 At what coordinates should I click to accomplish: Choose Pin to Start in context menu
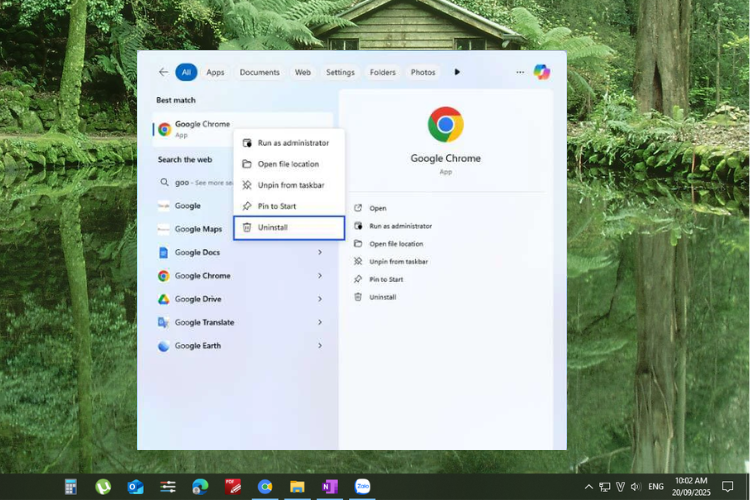pos(289,206)
